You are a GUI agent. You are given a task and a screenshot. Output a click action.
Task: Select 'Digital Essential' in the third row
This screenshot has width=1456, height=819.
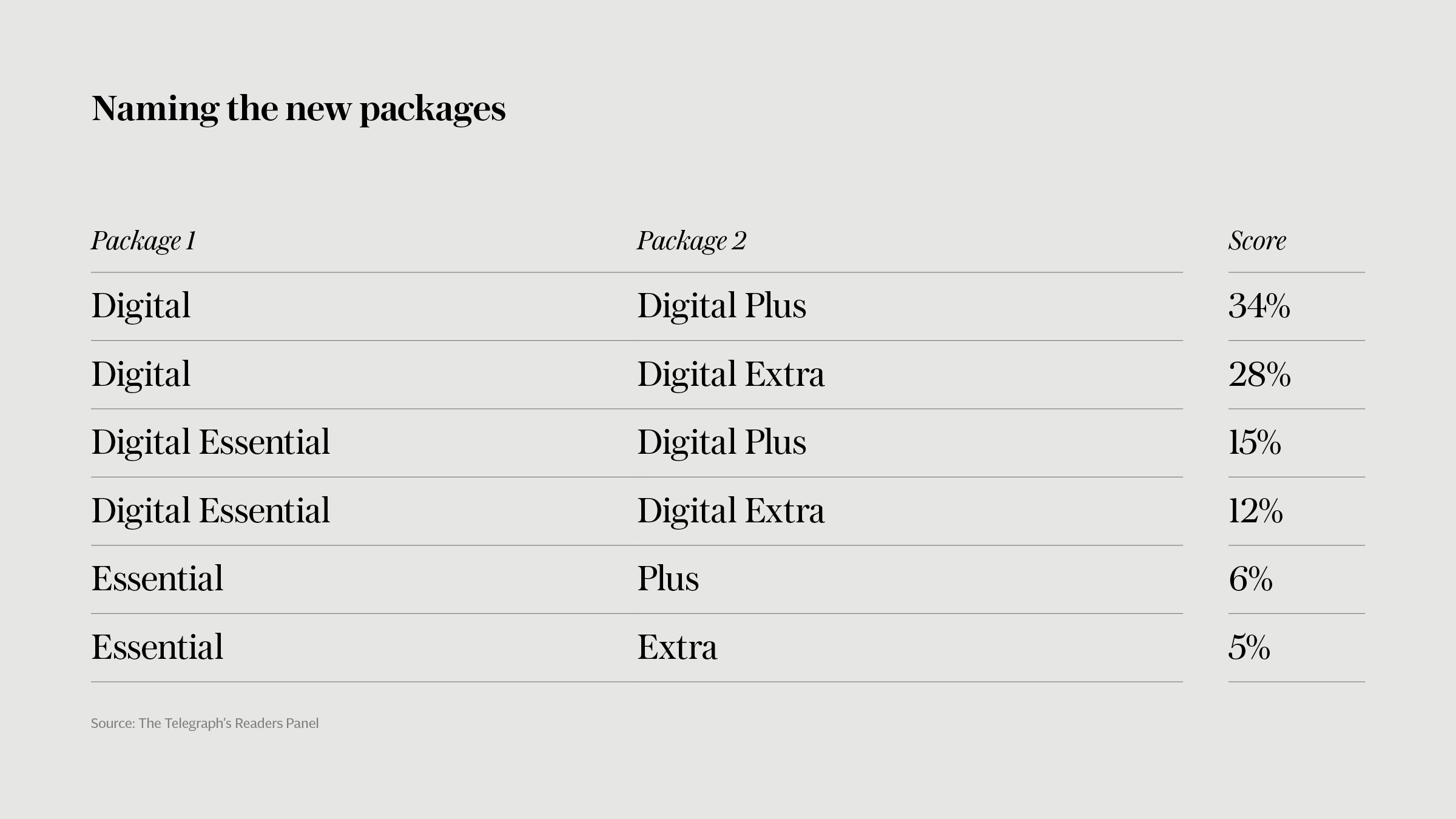click(211, 443)
